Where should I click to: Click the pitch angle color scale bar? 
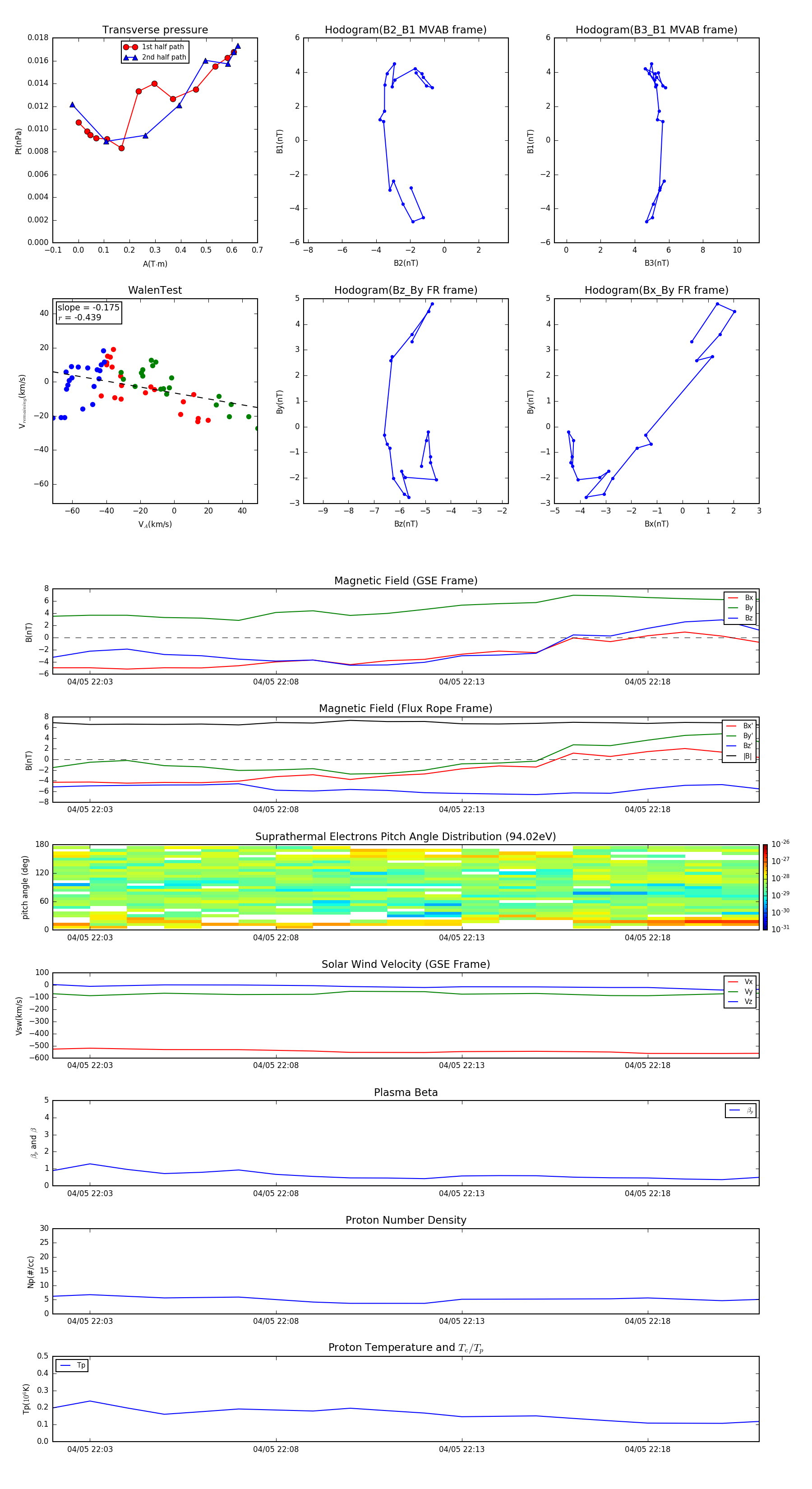tap(765, 887)
